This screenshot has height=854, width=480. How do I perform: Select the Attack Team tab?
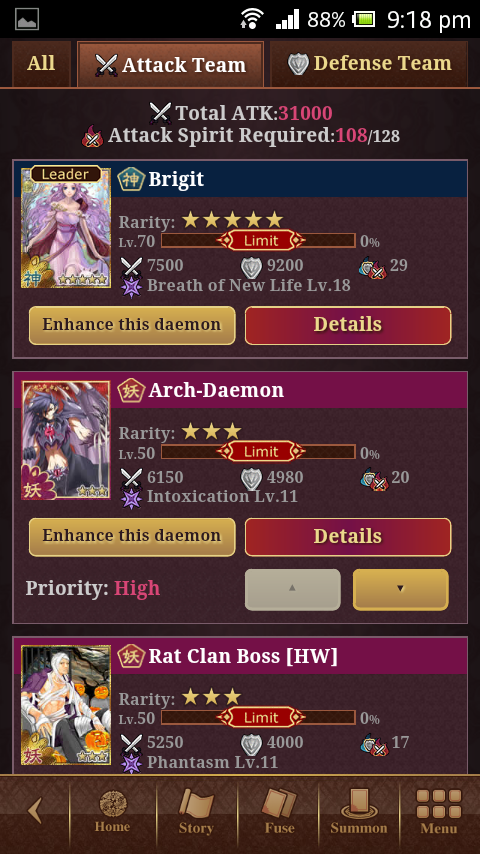point(171,64)
